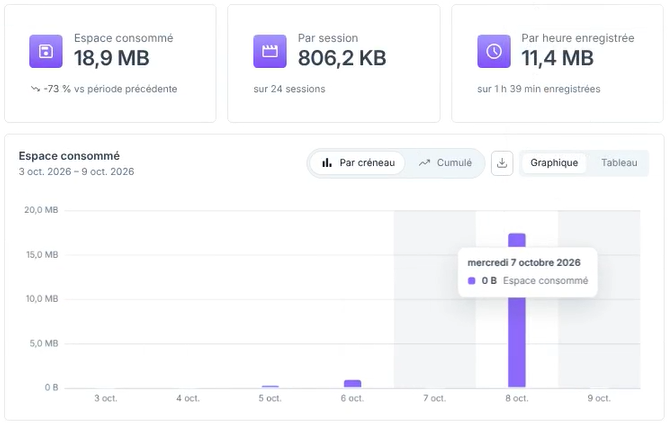Click the 10,0 MB axis label
Viewport: 668px width, 423px height.
pyautogui.click(x=42, y=299)
